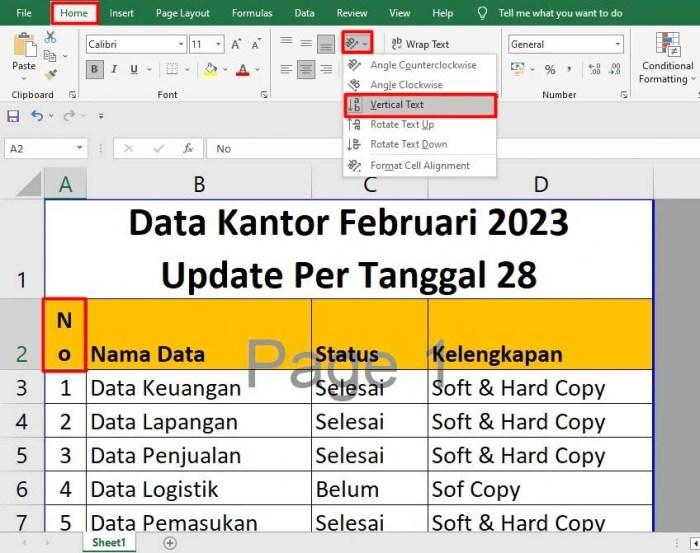Choose Rotate Text Down option
The width and height of the screenshot is (700, 553).
click(x=420, y=144)
